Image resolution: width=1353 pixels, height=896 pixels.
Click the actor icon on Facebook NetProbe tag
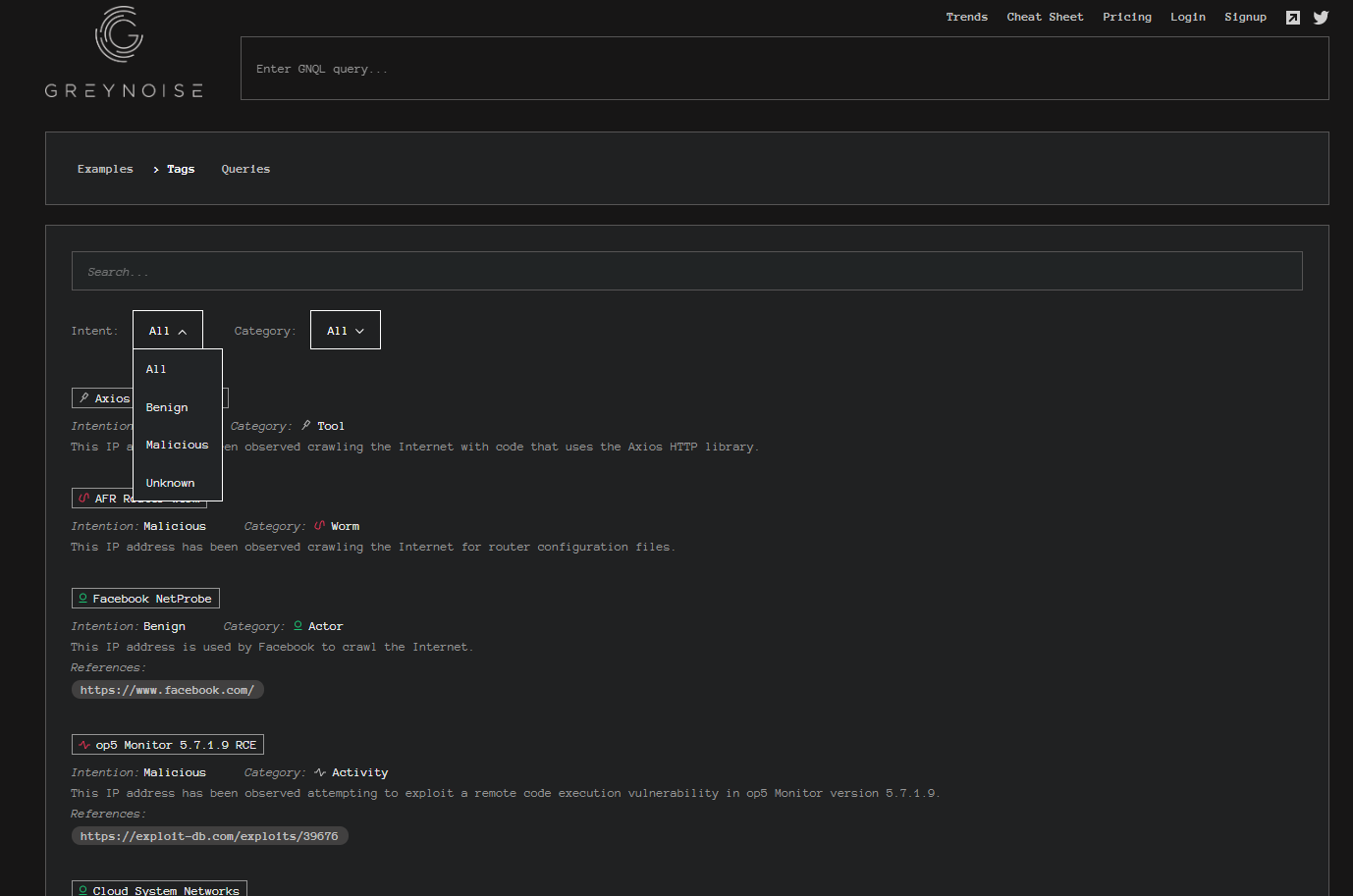tap(83, 598)
